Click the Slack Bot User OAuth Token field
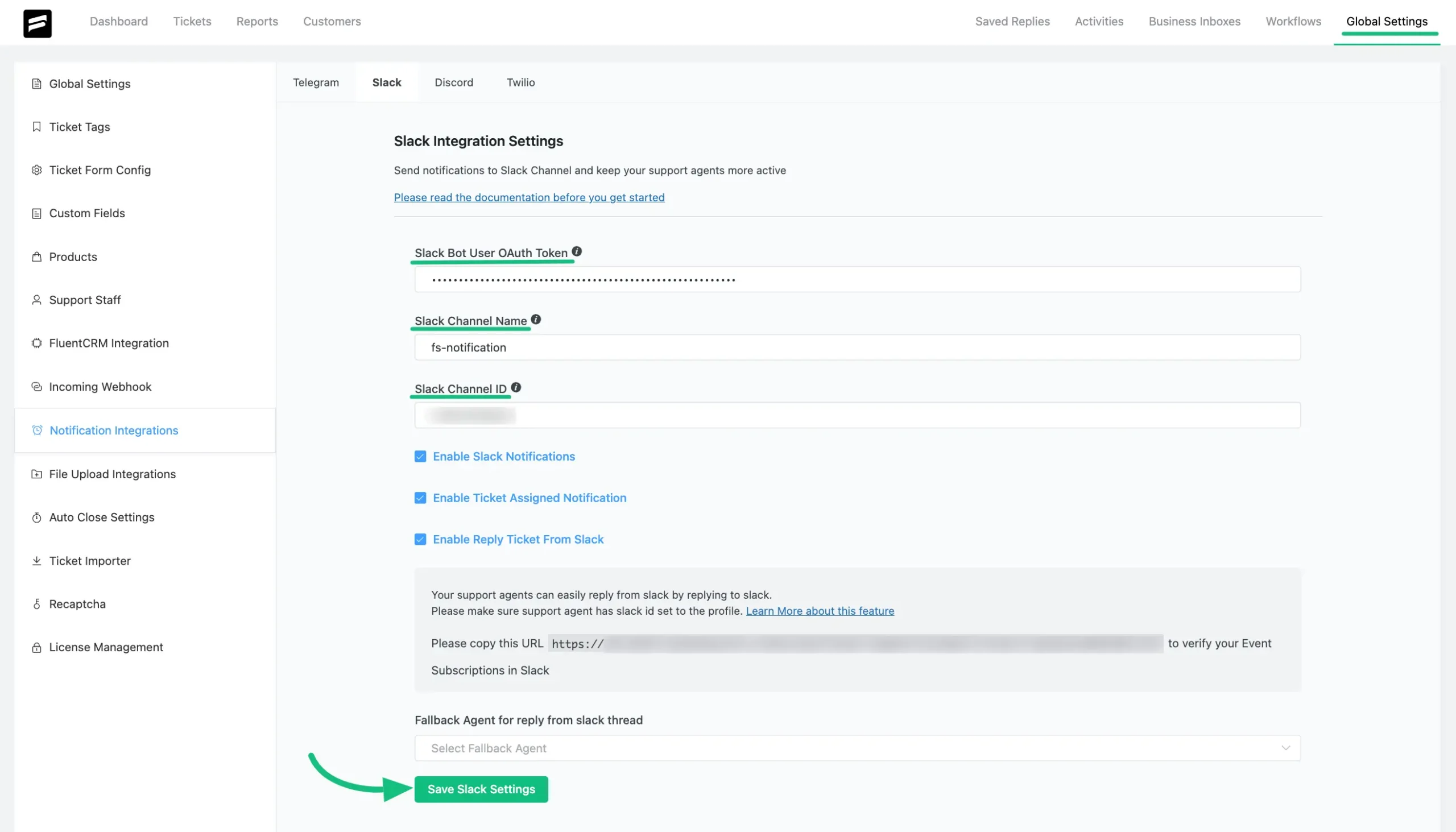Image resolution: width=1456 pixels, height=832 pixels. coord(858,279)
